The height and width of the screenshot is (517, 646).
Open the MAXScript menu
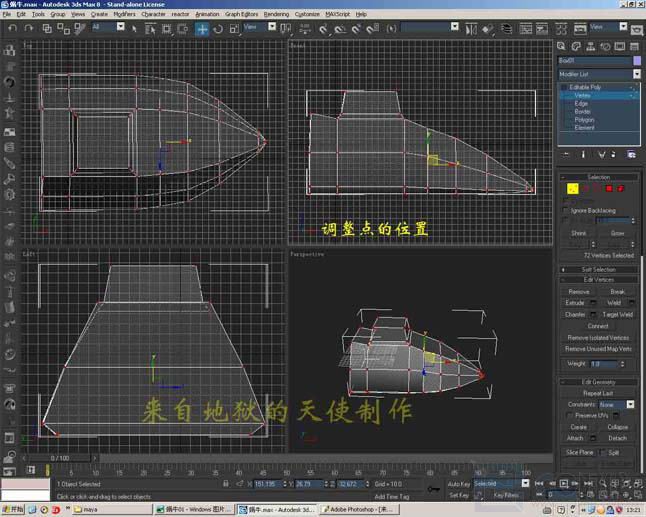337,14
